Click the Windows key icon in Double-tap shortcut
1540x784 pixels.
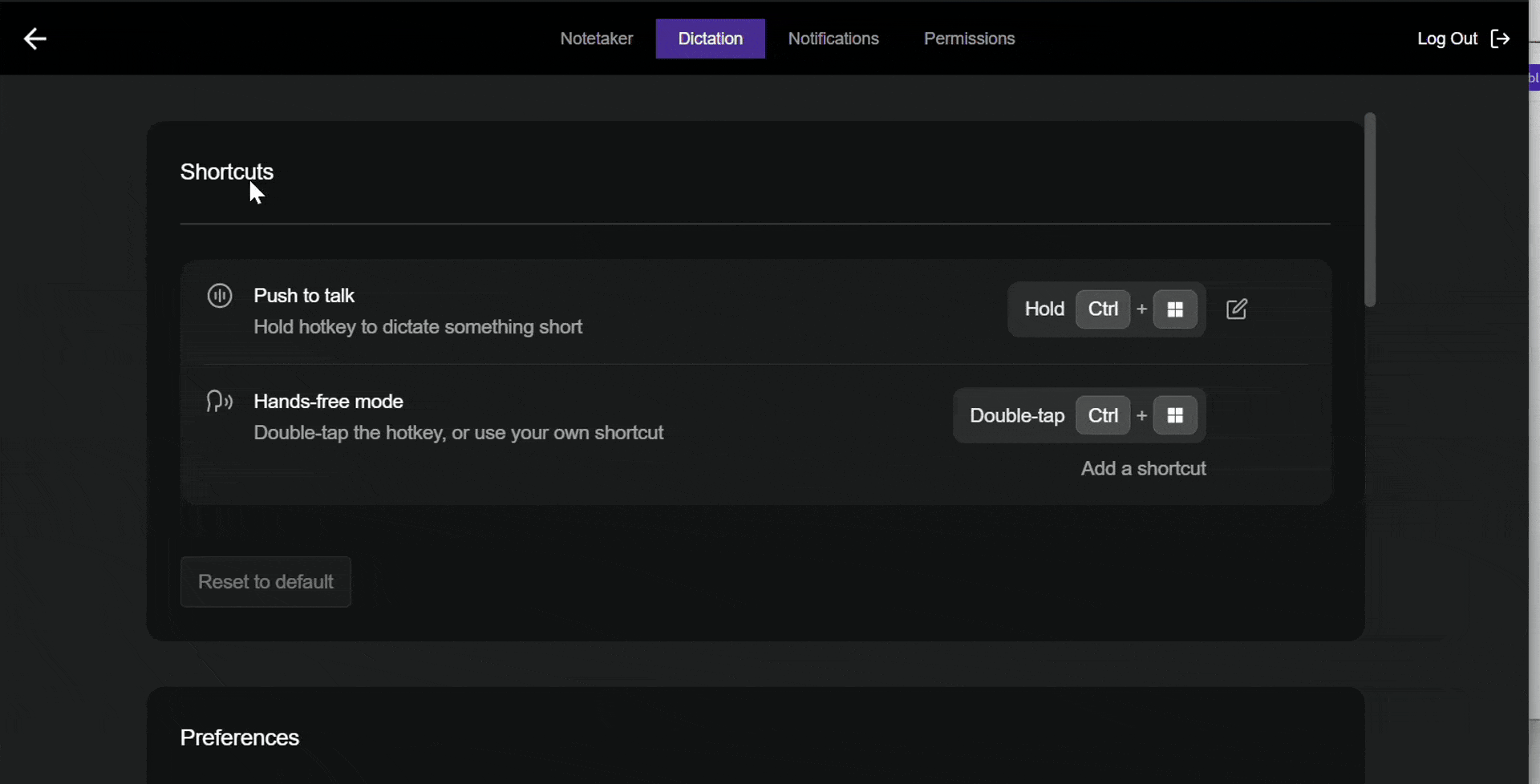pos(1175,415)
